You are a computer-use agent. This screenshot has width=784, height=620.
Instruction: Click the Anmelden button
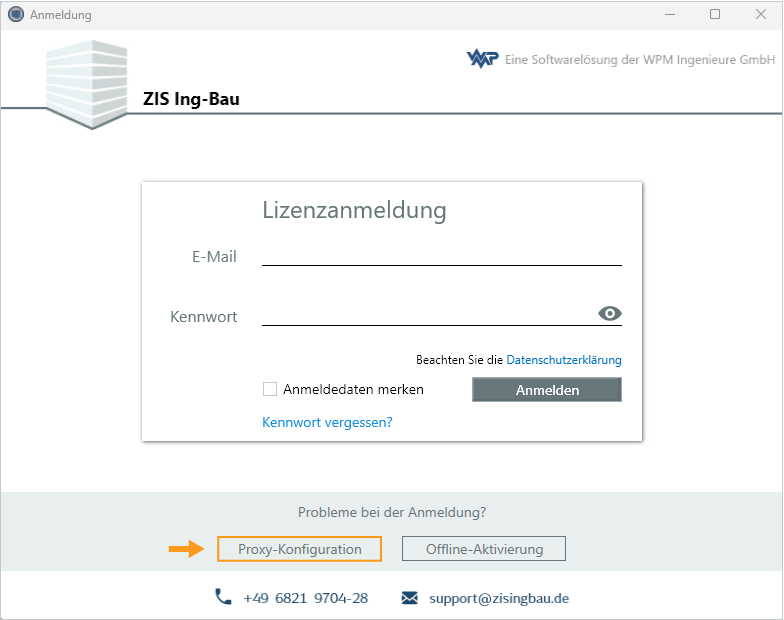pos(546,390)
